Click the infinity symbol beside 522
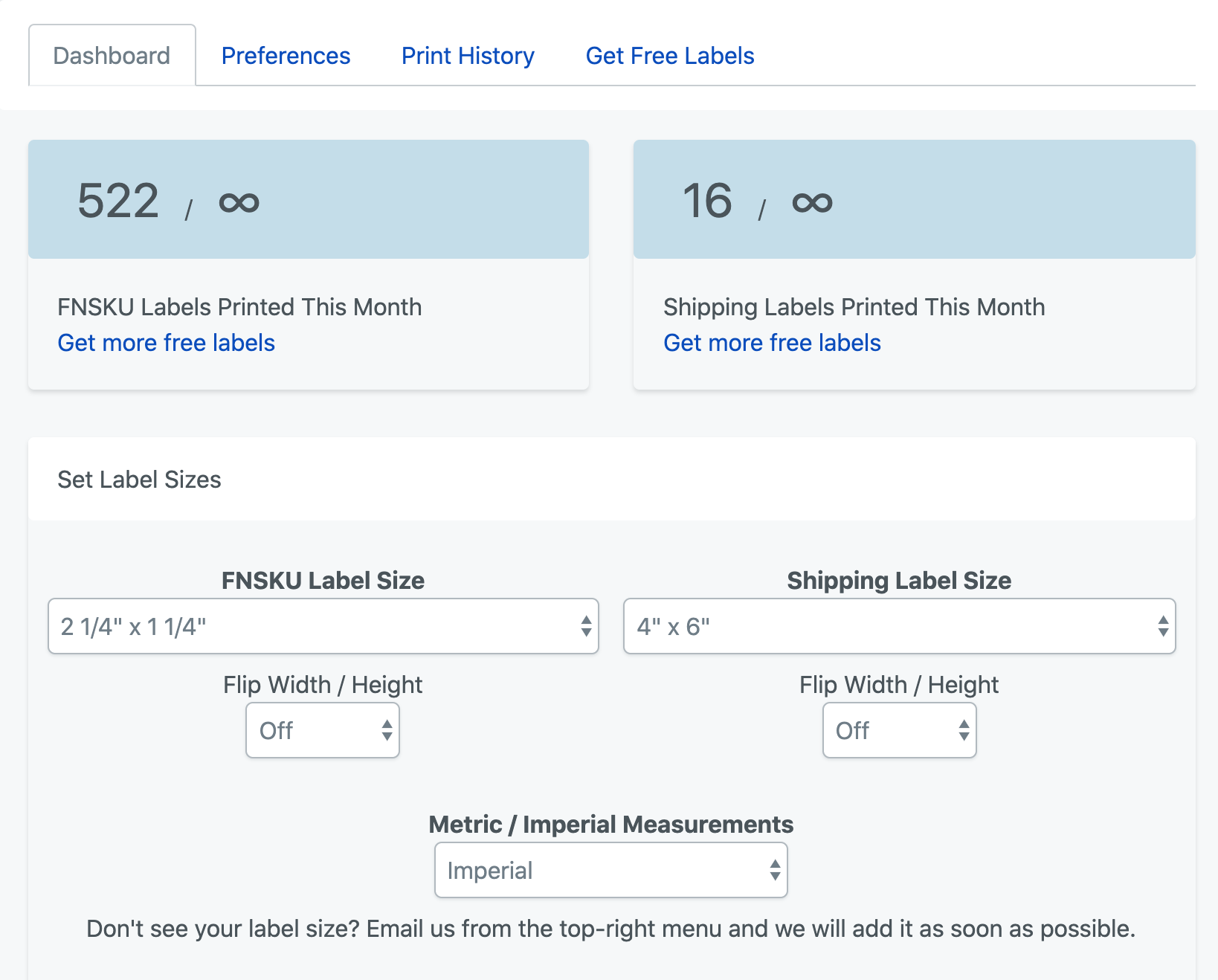 (x=239, y=202)
